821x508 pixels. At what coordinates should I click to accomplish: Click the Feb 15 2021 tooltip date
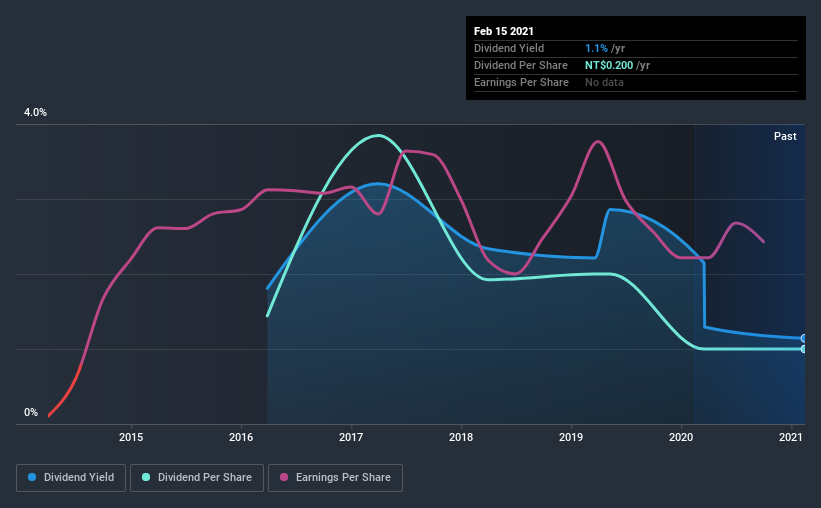[504, 31]
